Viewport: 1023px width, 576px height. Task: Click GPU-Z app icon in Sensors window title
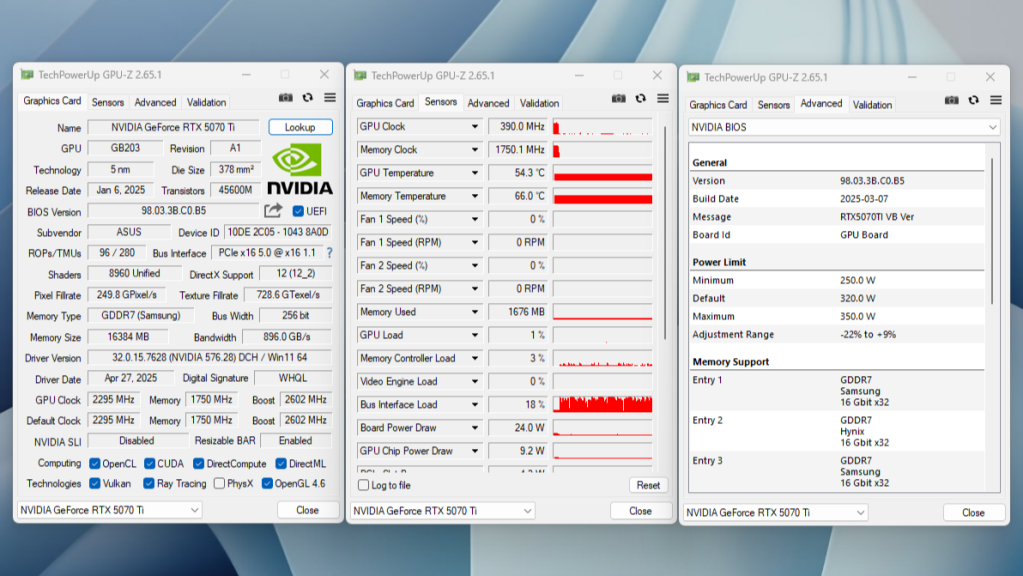360,76
